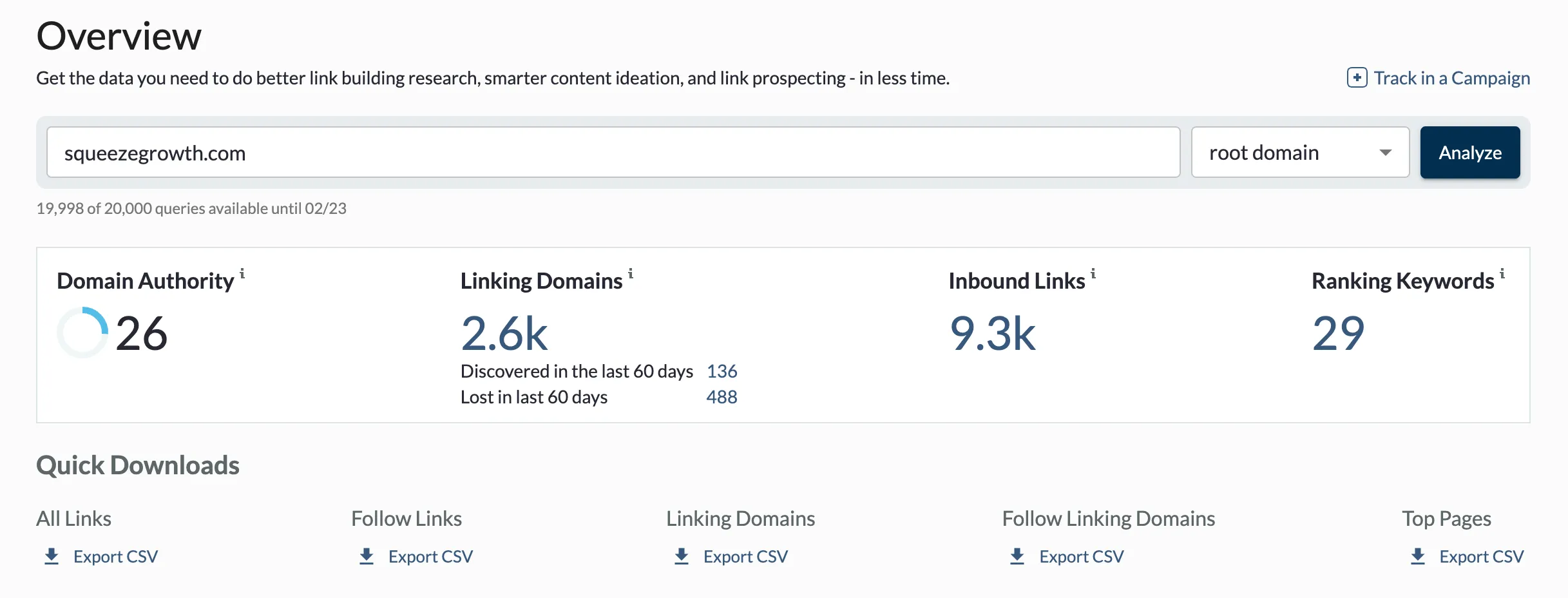Click the Analyze button
Viewport: 1568px width, 598px height.
[1470, 153]
